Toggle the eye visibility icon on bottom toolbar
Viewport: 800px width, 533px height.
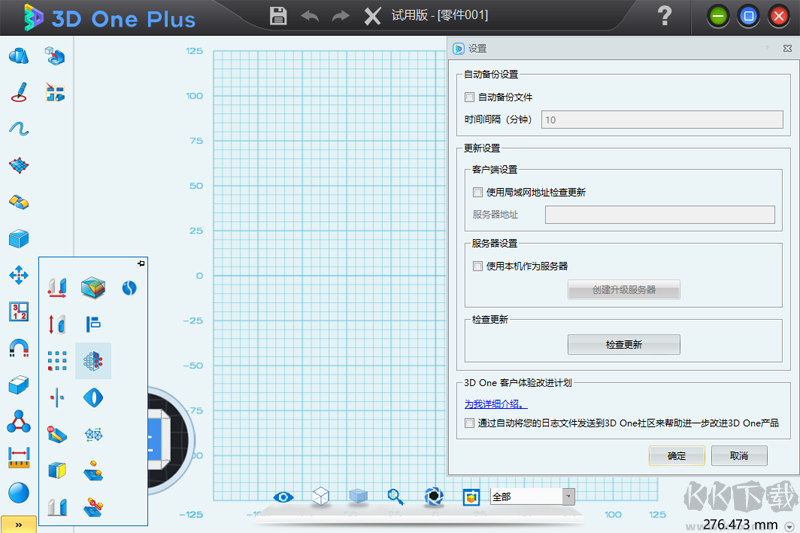[x=285, y=496]
